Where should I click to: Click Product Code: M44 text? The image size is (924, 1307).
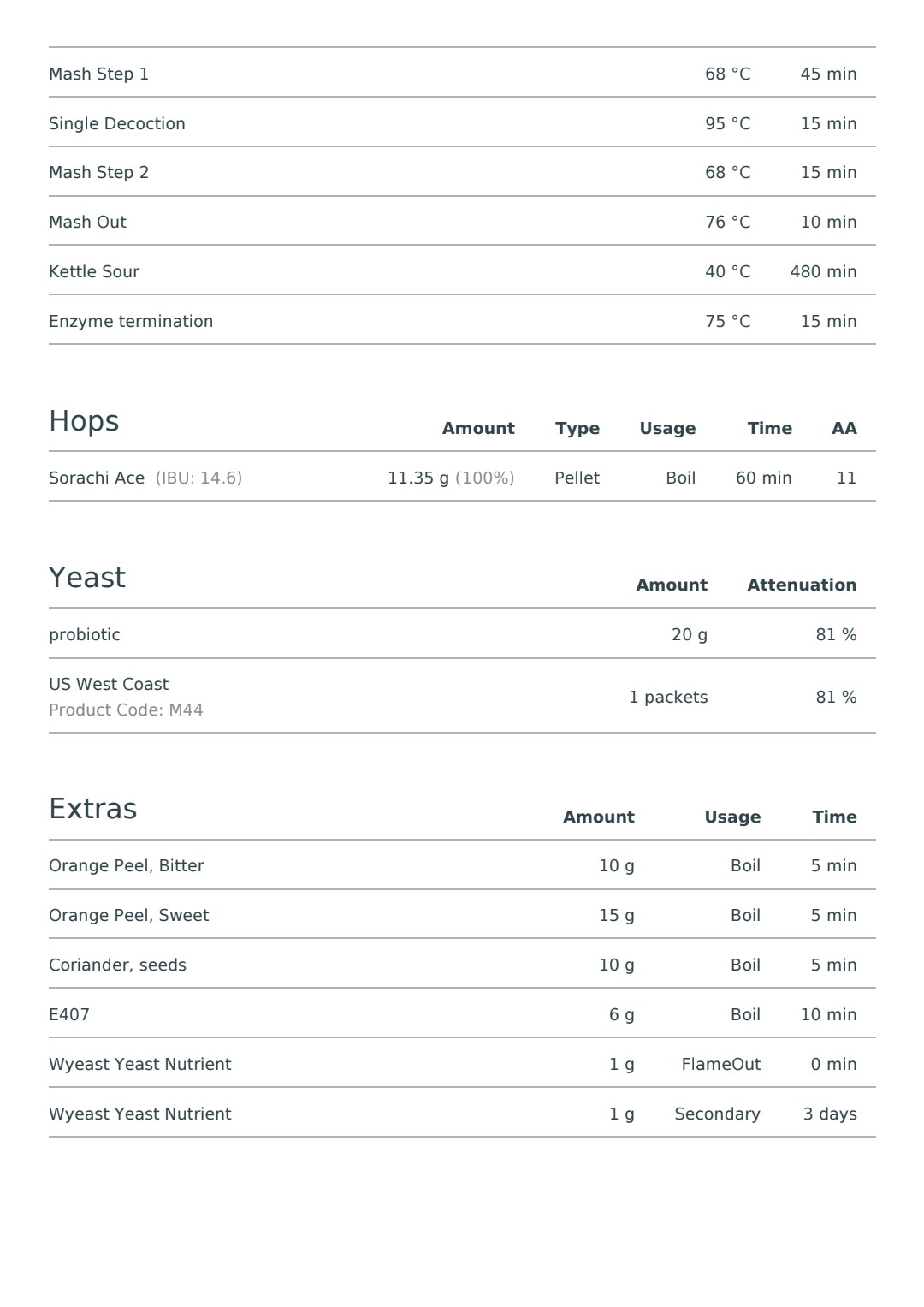click(x=126, y=710)
